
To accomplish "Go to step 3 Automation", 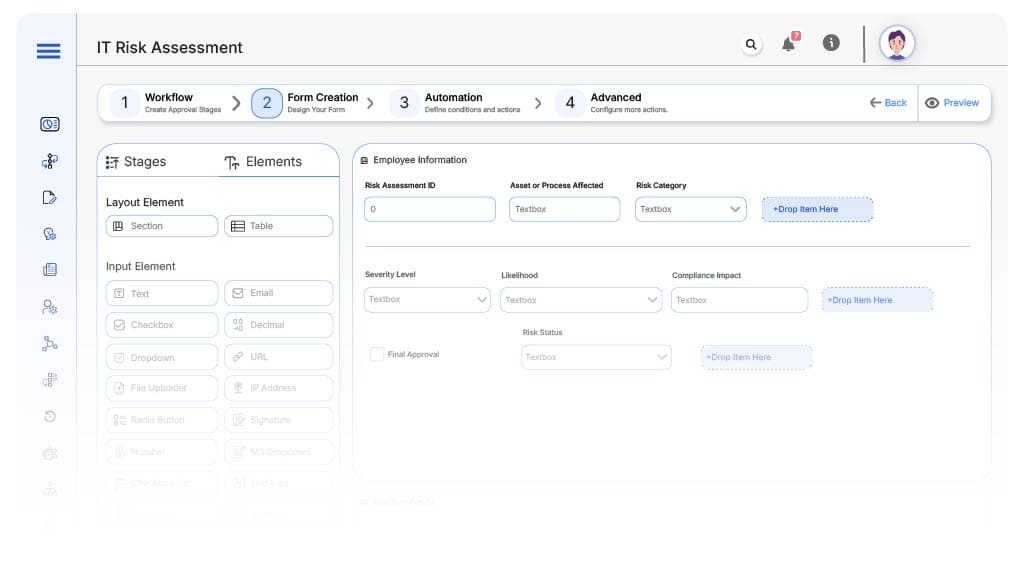I will [x=452, y=102].
